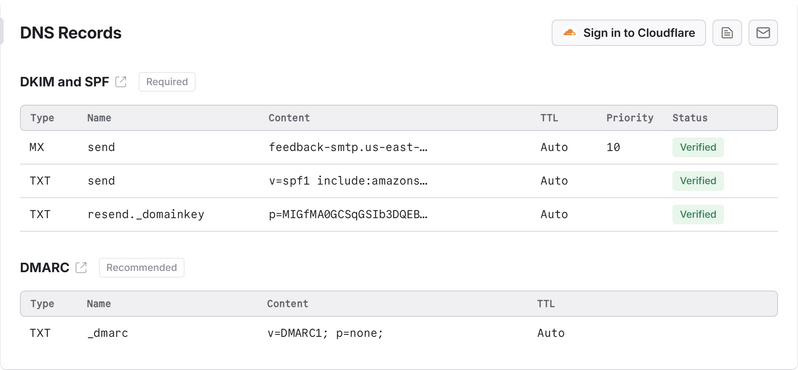Open the external link beside DMARC
The width and height of the screenshot is (798, 370).
tap(81, 267)
